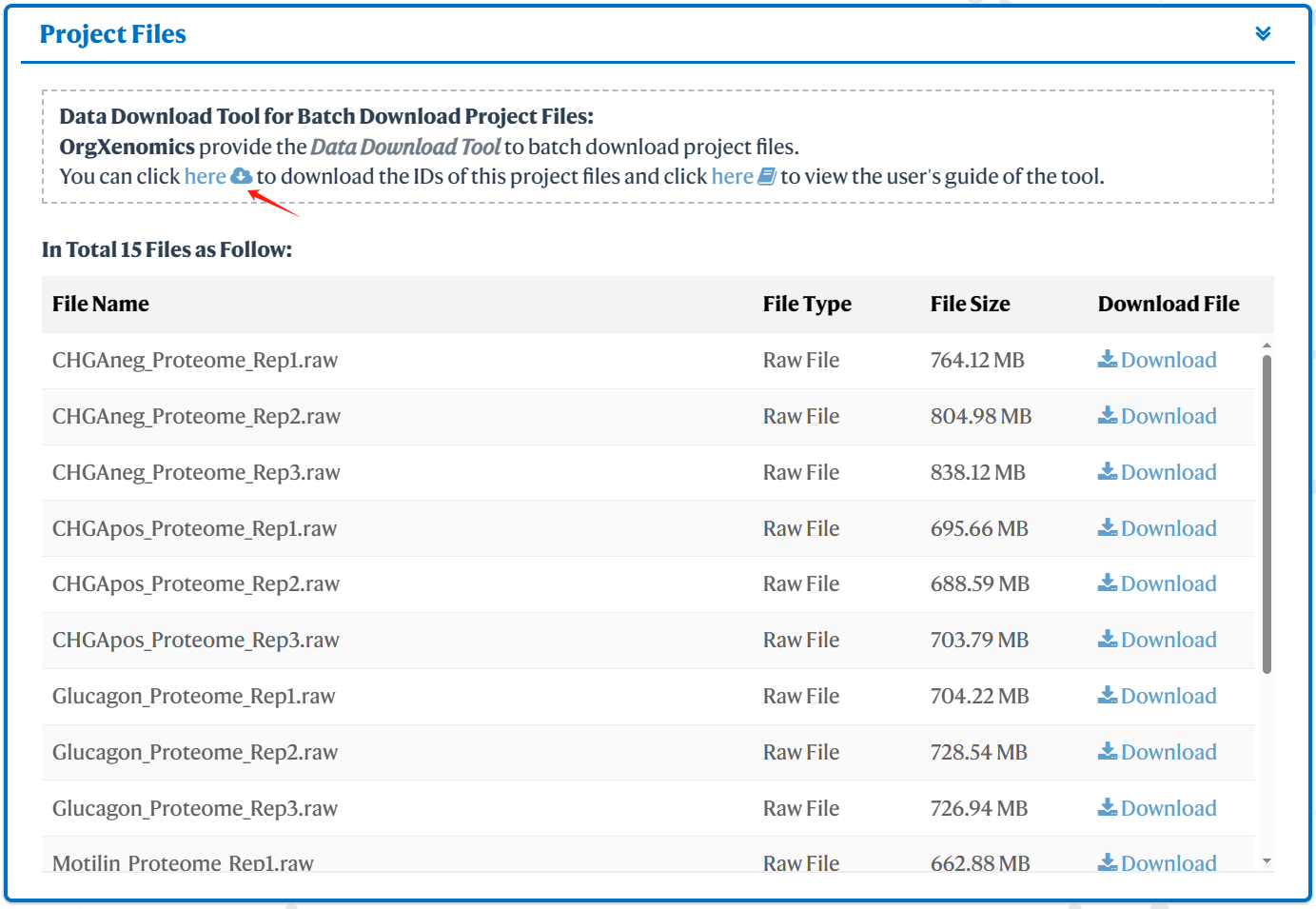Click 'In Total 15 Files as Follow' heading
Image resolution: width=1316 pixels, height=909 pixels.
167,249
